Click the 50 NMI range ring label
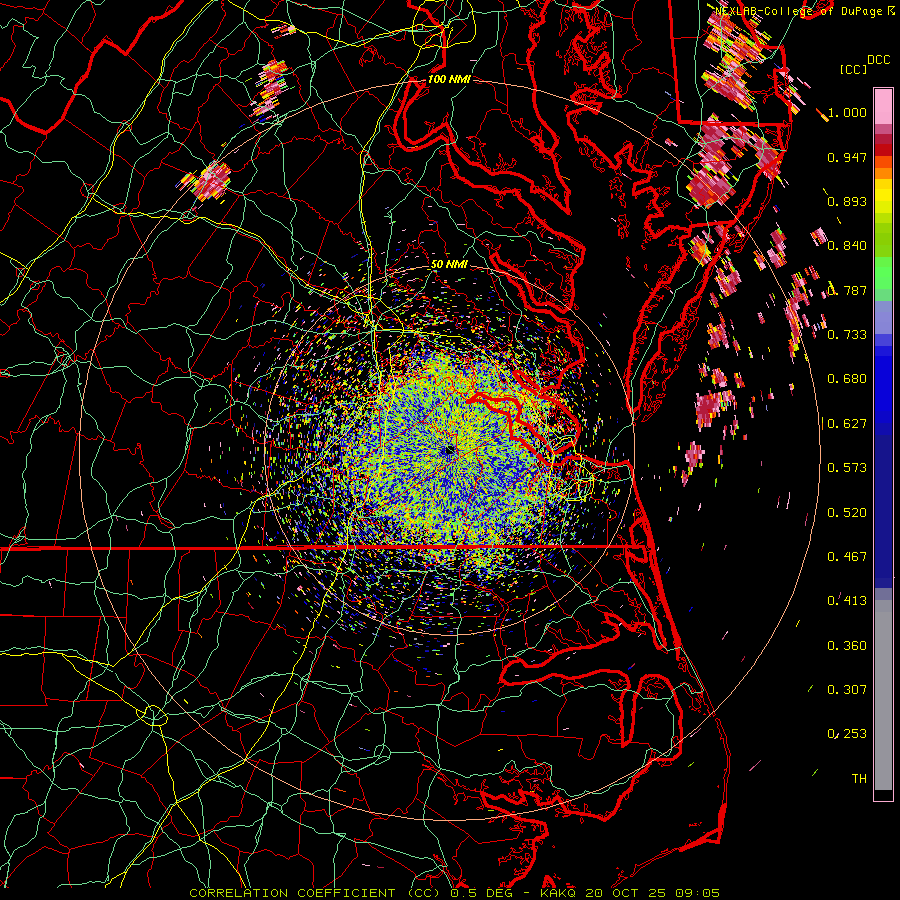 (449, 264)
